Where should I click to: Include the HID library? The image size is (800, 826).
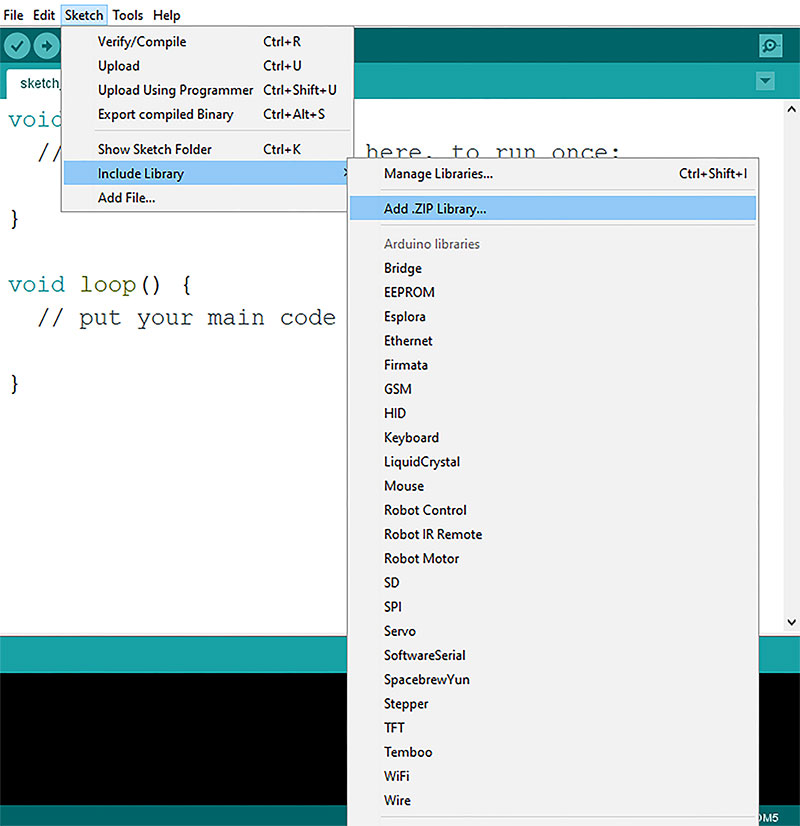[553, 414]
